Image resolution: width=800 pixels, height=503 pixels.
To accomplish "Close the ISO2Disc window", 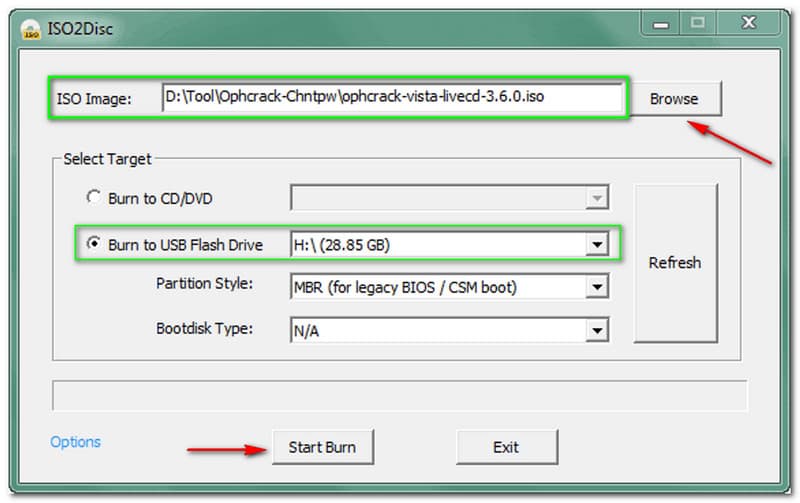I will tap(748, 23).
